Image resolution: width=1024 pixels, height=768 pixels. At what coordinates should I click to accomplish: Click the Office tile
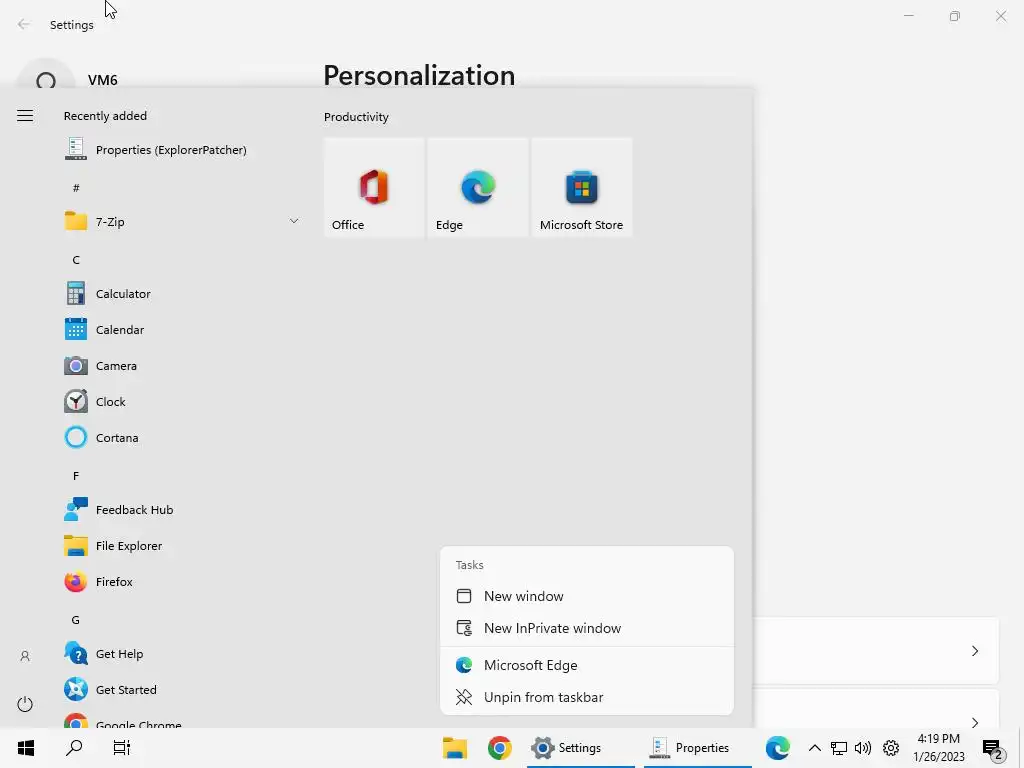click(x=374, y=187)
